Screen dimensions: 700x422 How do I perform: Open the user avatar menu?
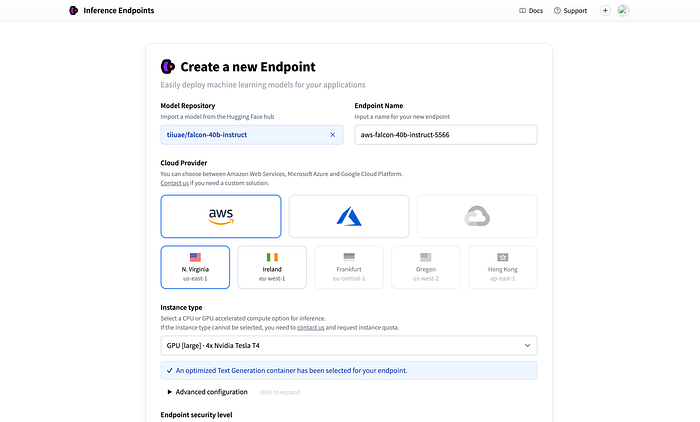pos(623,11)
